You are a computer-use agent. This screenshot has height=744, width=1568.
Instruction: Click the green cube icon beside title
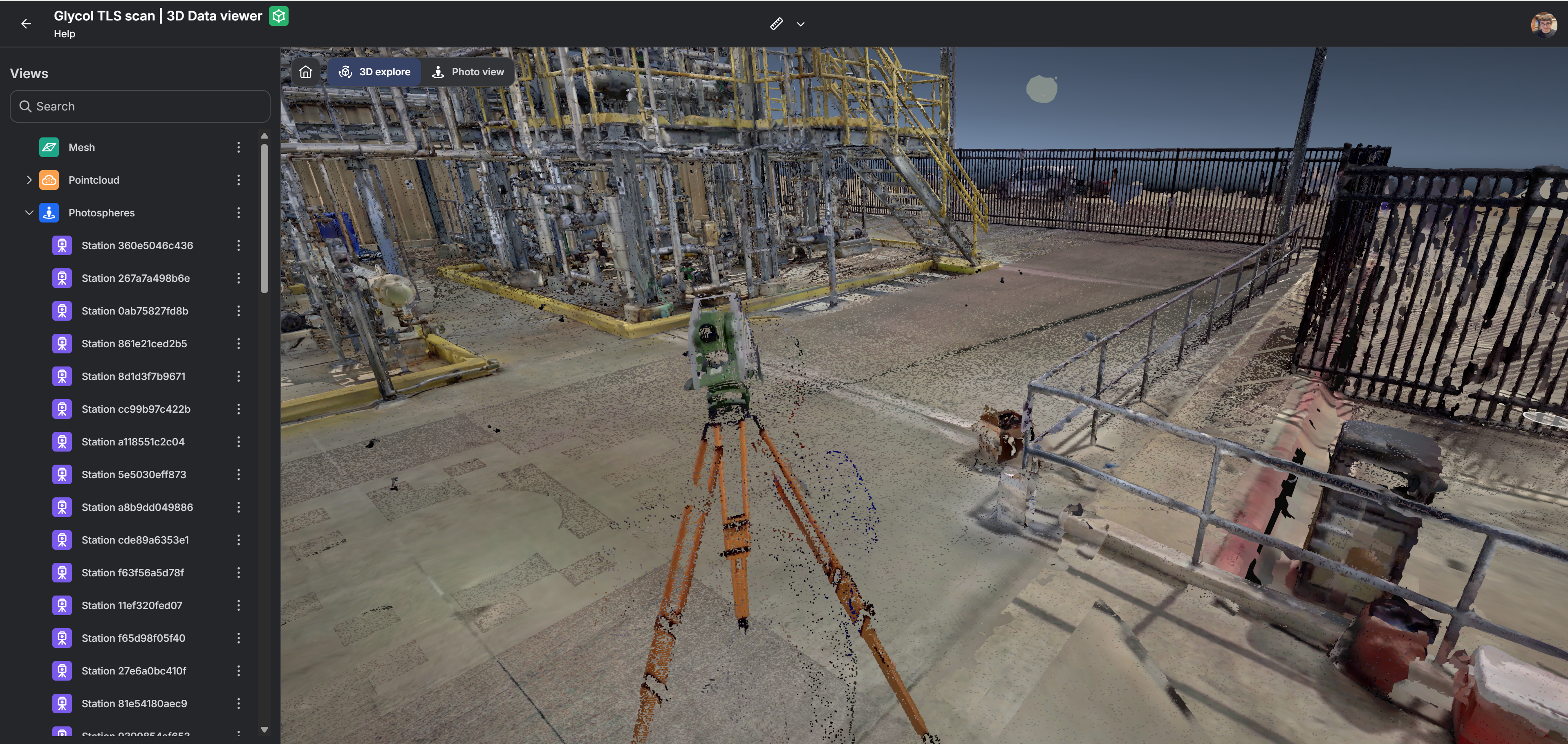[x=279, y=16]
